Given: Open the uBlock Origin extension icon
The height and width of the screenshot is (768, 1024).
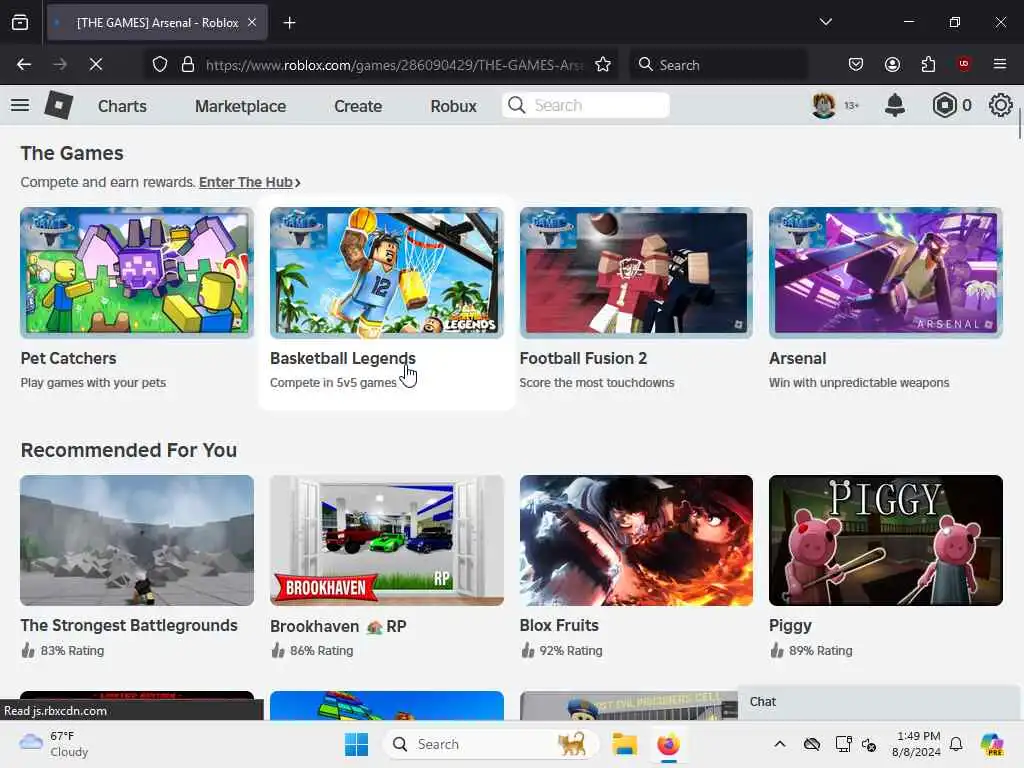Looking at the screenshot, I should [964, 64].
